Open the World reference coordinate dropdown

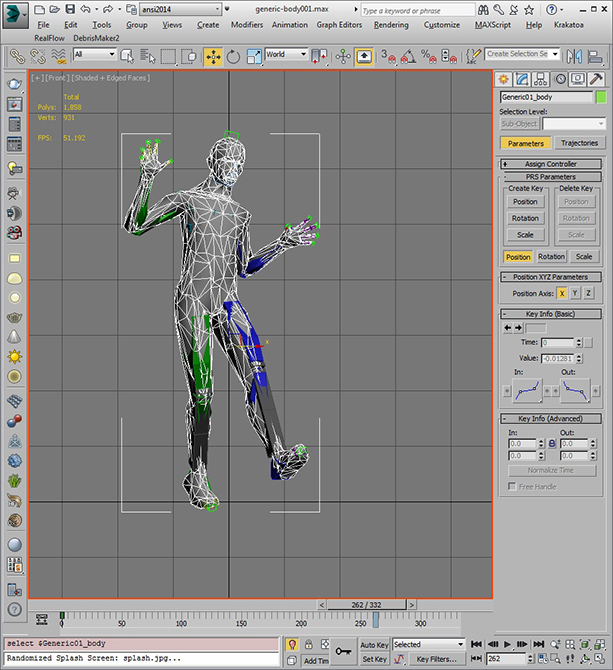[x=289, y=55]
